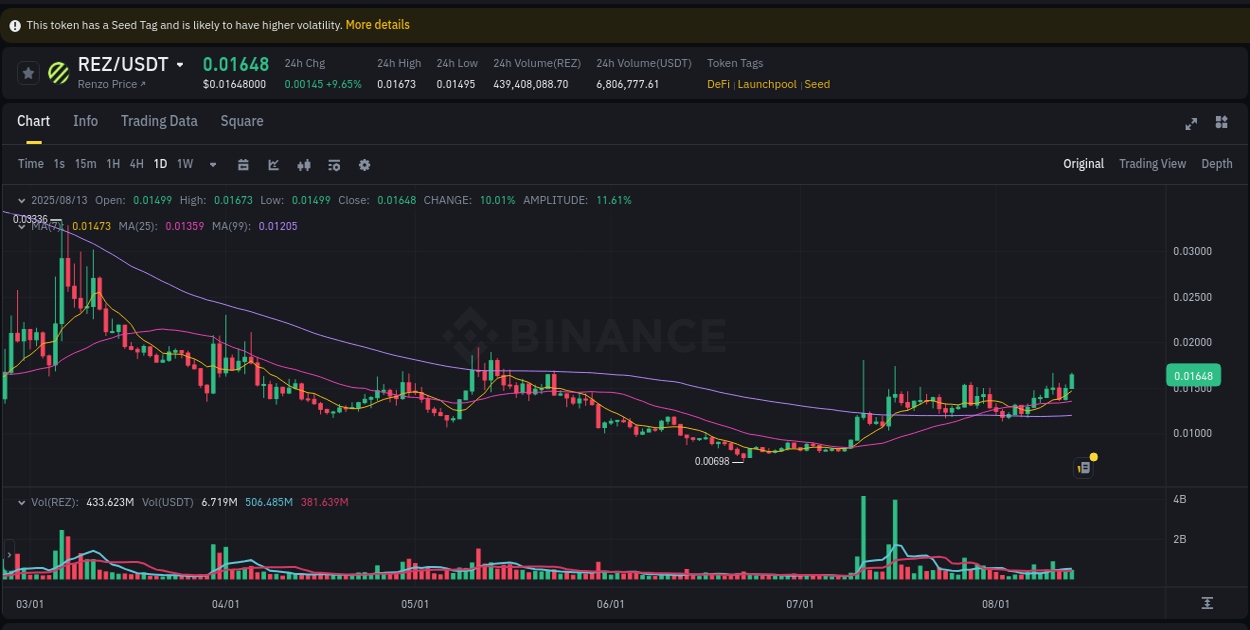Open the indicators list icon

click(334, 164)
